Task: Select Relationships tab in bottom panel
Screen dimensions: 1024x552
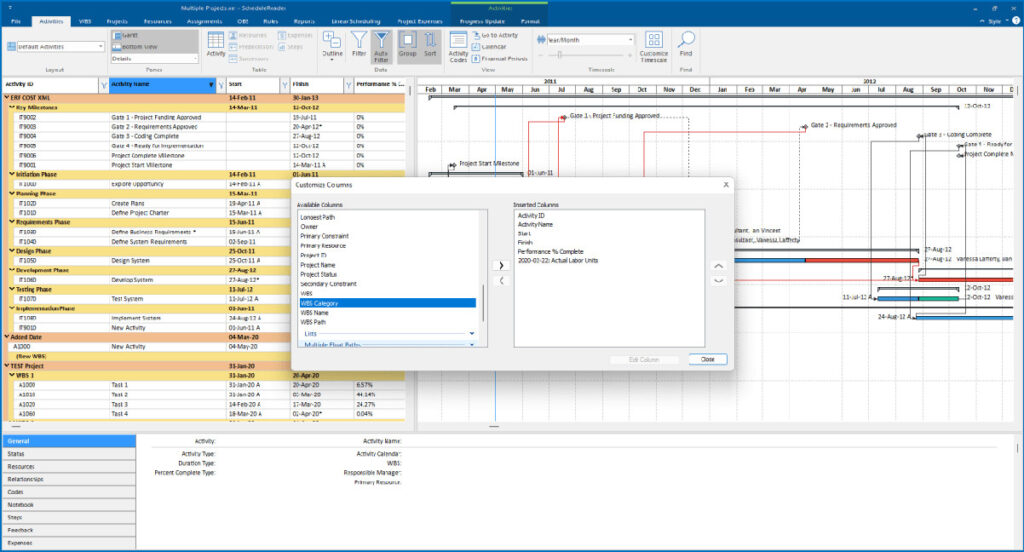Action: (x=69, y=479)
